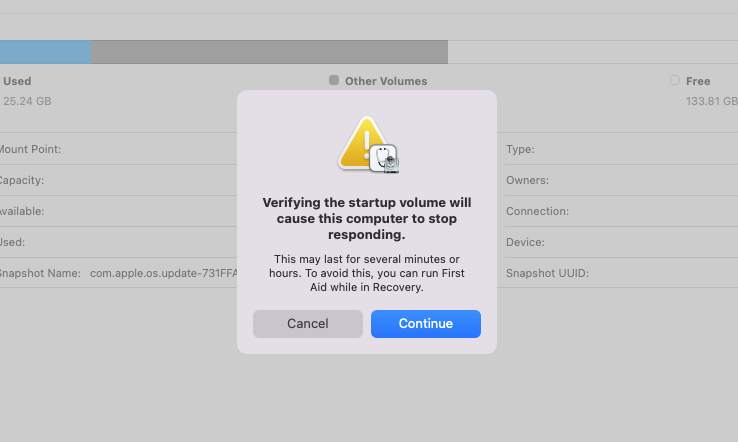Click the Connection row label

pos(537,211)
